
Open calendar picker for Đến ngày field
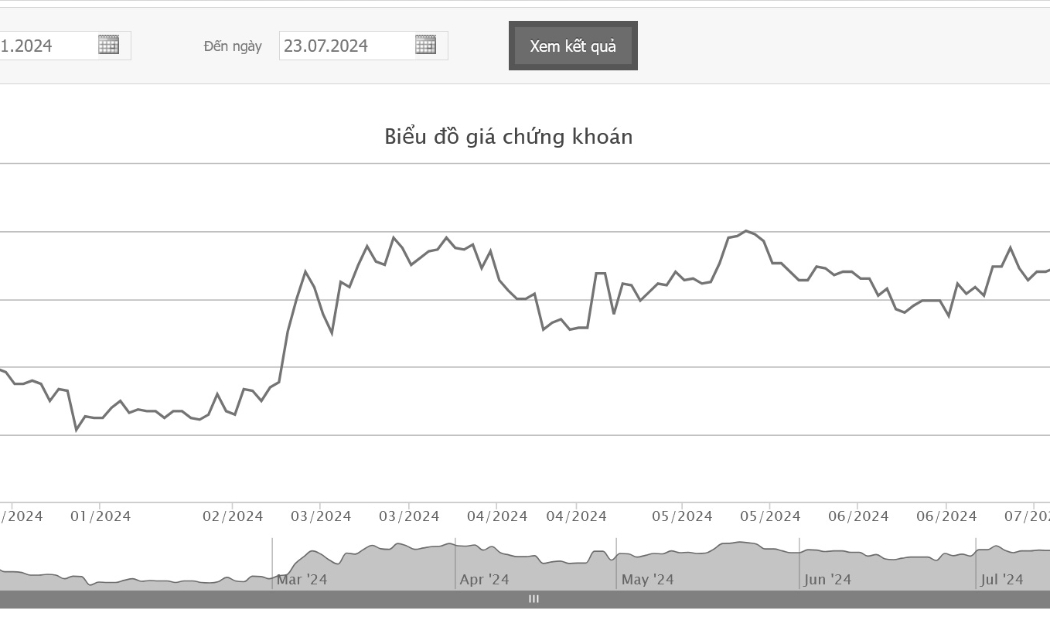click(425, 45)
